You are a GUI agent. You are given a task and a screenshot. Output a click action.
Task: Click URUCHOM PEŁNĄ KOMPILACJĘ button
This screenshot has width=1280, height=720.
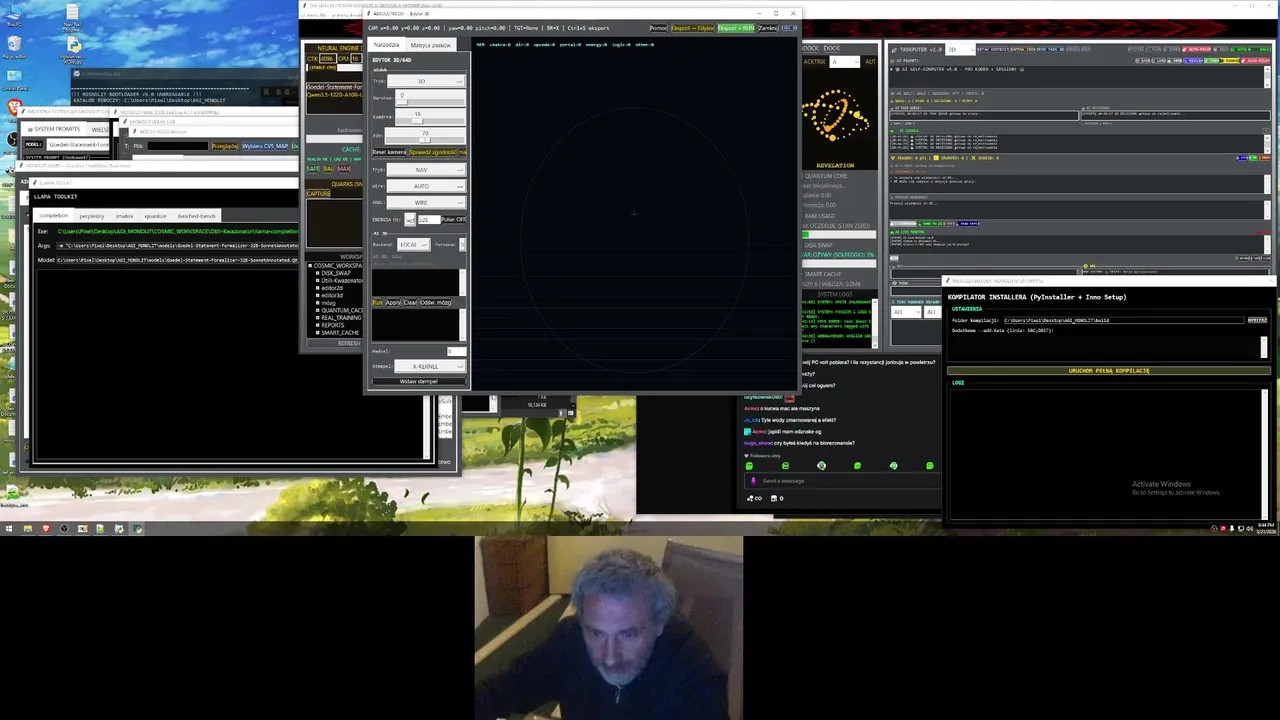coord(1109,370)
